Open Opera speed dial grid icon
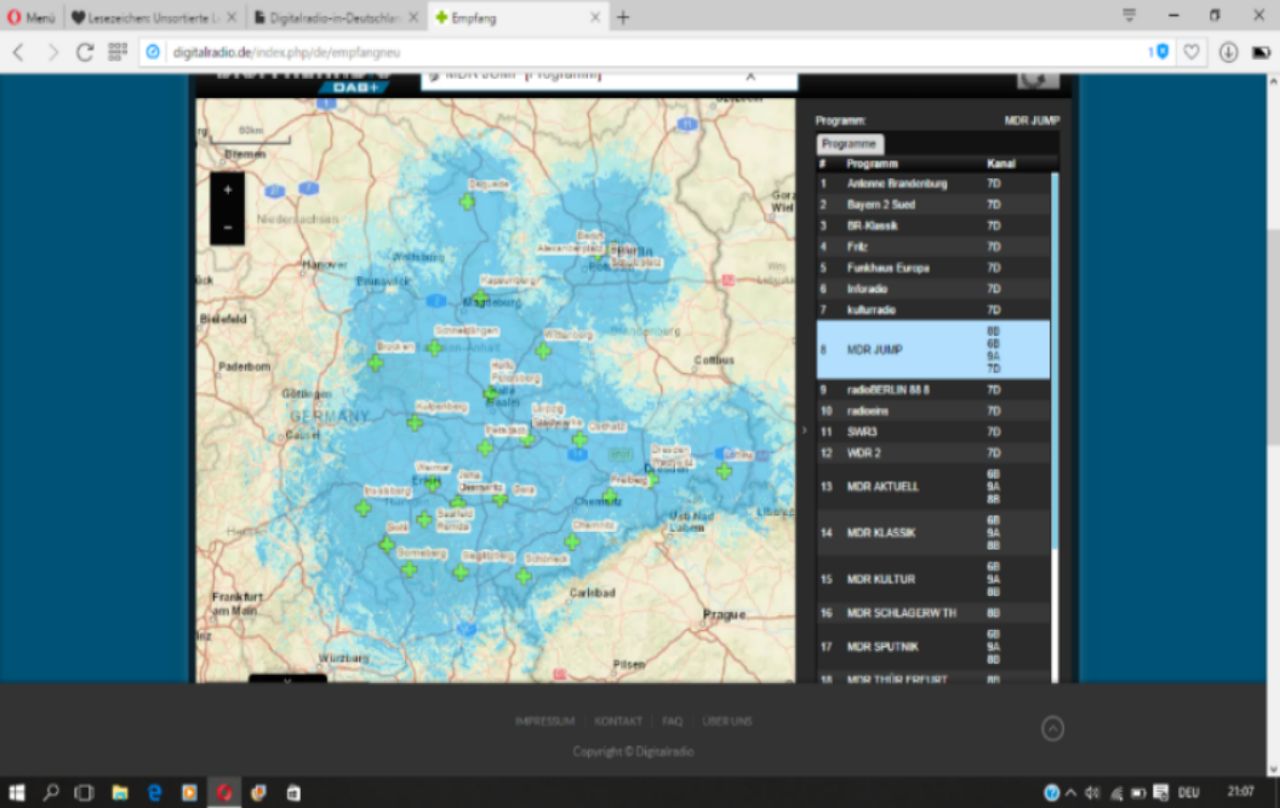The height and width of the screenshot is (808, 1280). point(117,52)
